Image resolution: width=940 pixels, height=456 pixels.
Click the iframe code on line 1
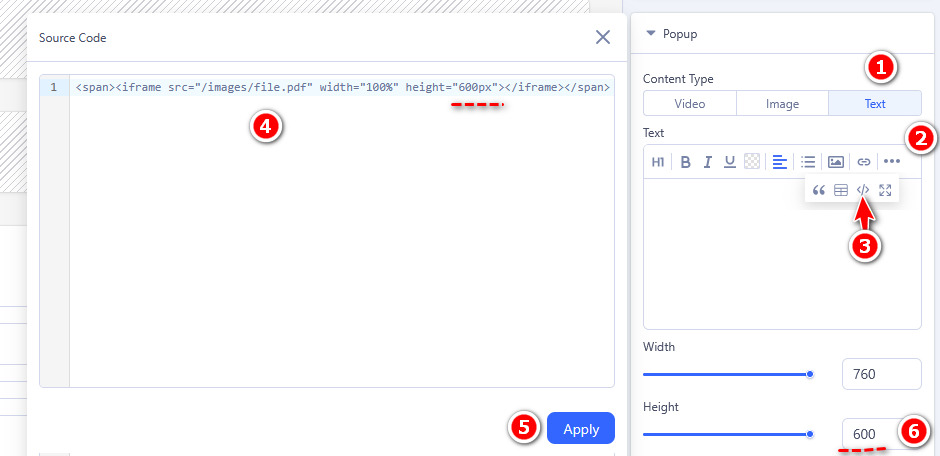[342, 87]
